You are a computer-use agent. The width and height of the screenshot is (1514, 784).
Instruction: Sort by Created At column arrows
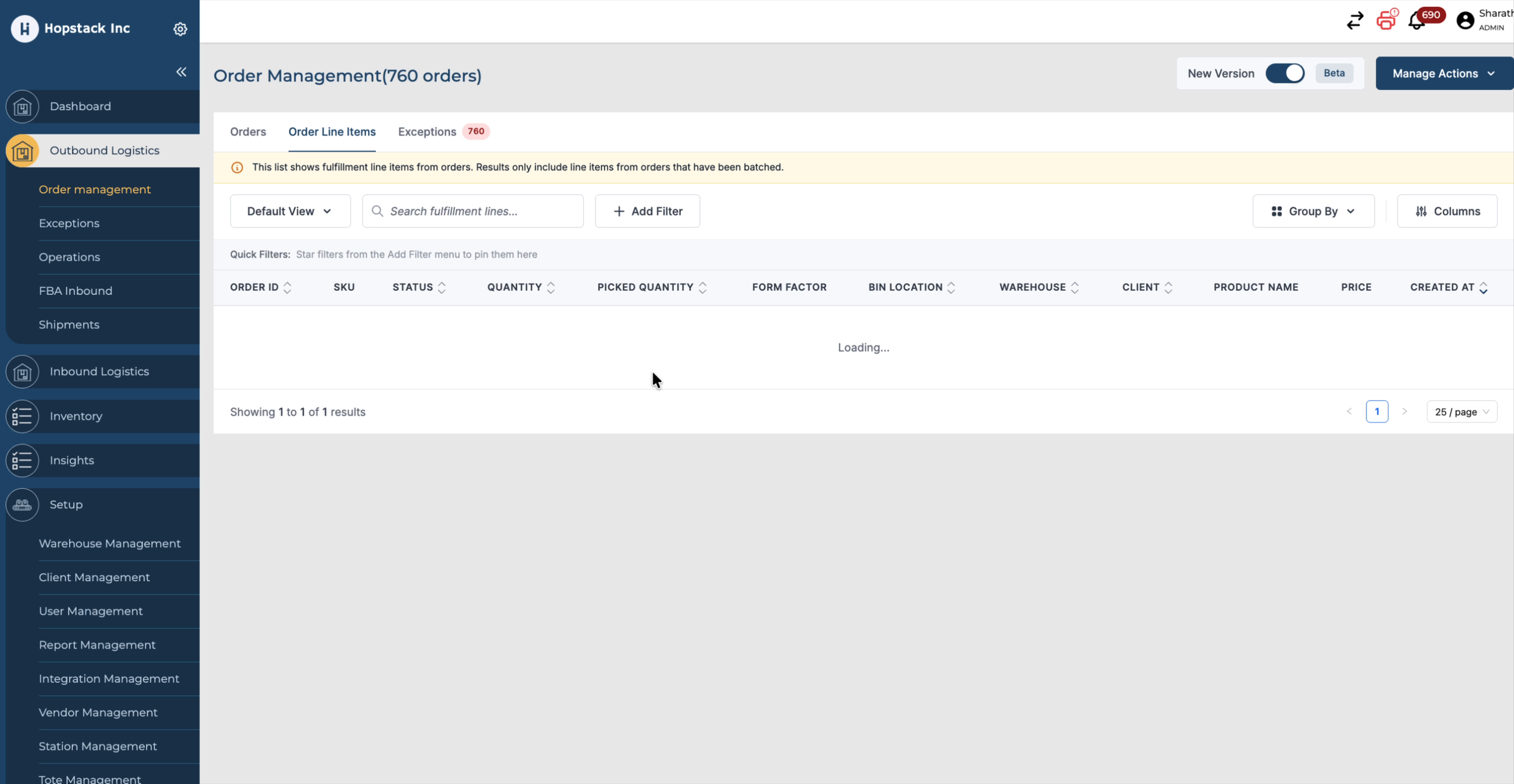[x=1483, y=288]
